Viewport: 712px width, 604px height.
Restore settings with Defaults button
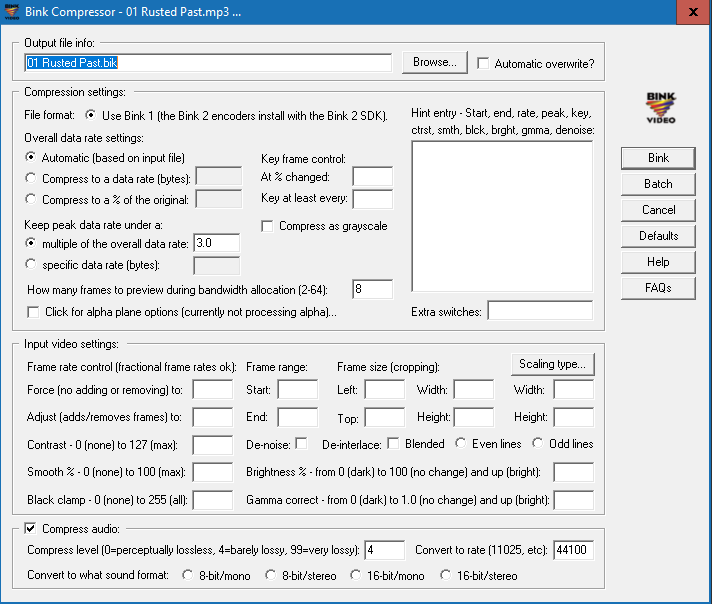click(x=658, y=236)
